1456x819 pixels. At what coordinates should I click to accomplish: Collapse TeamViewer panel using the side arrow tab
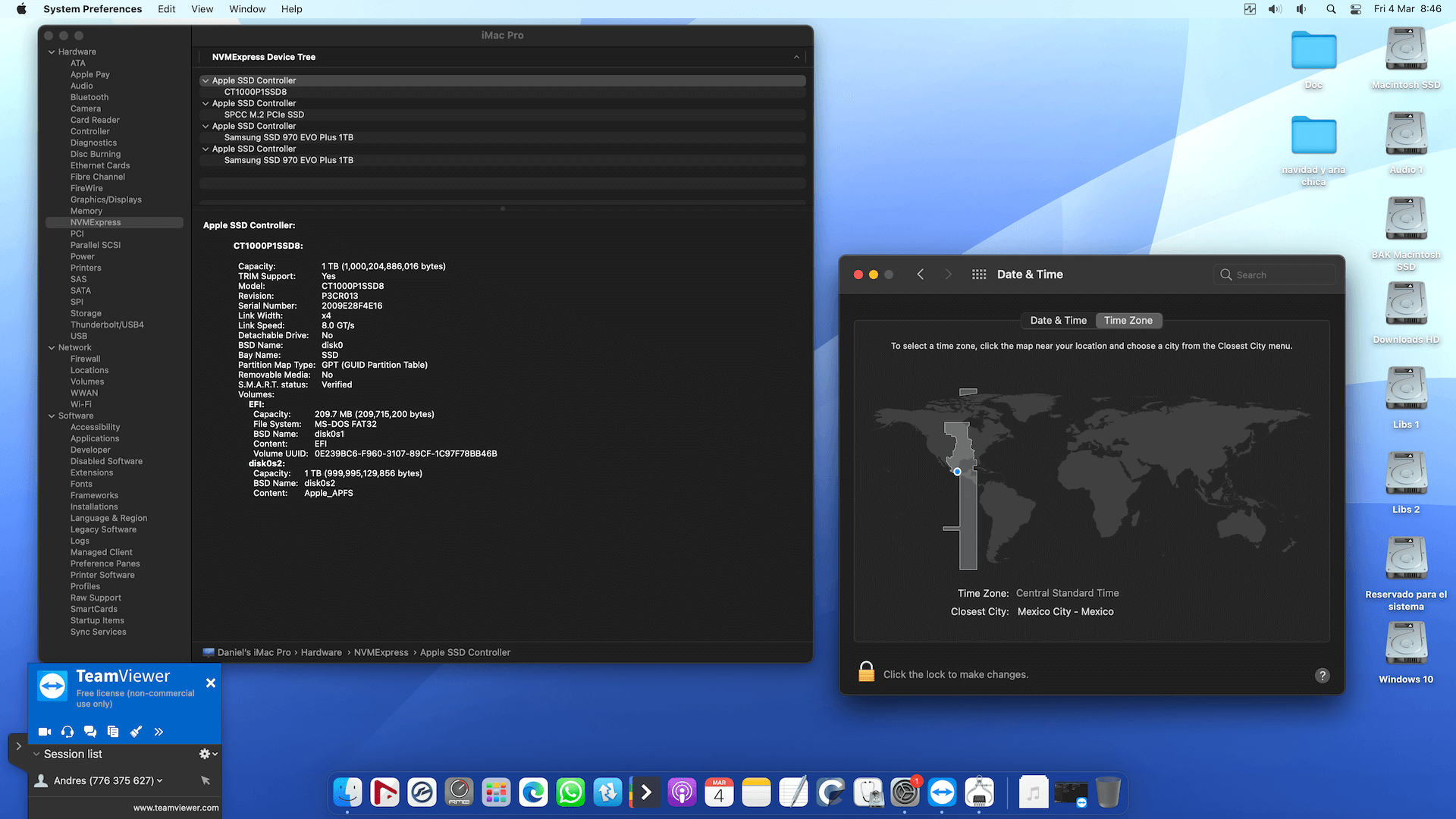(18, 746)
